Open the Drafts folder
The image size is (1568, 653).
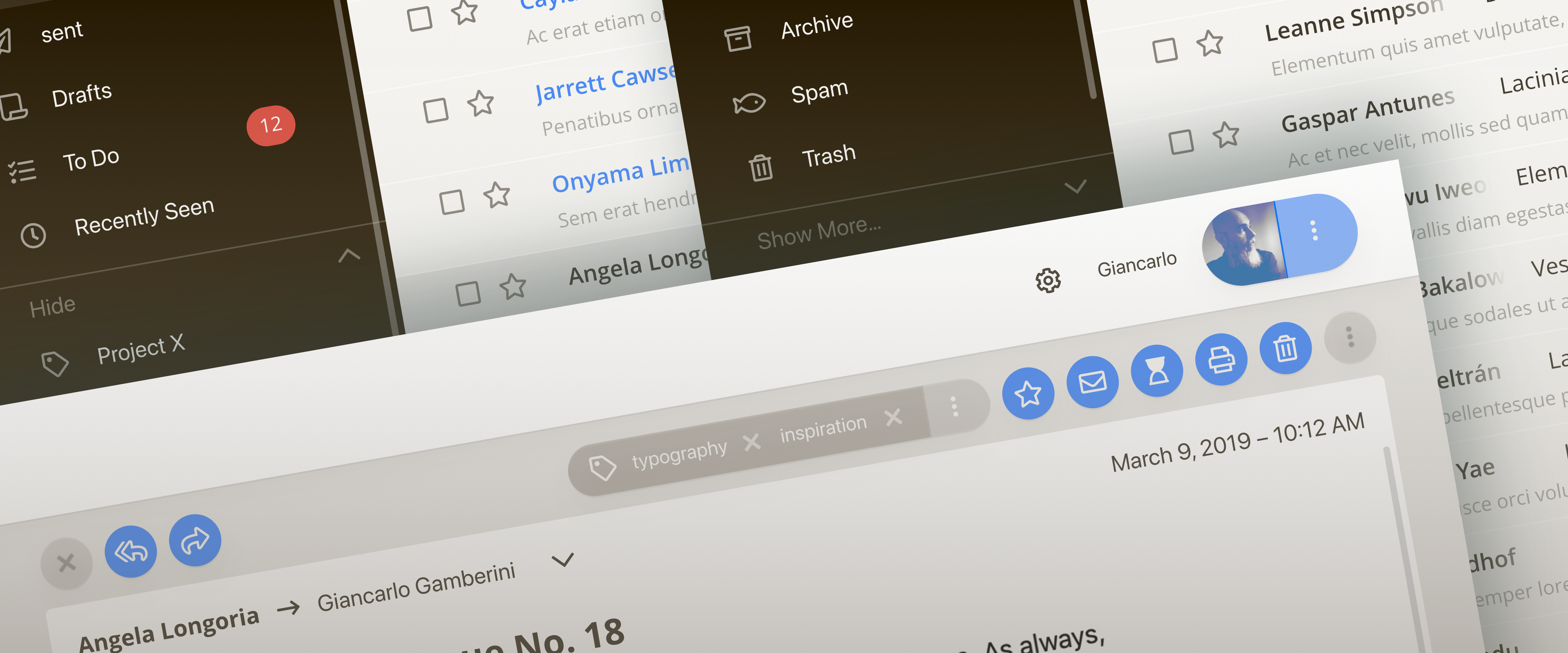coord(82,96)
